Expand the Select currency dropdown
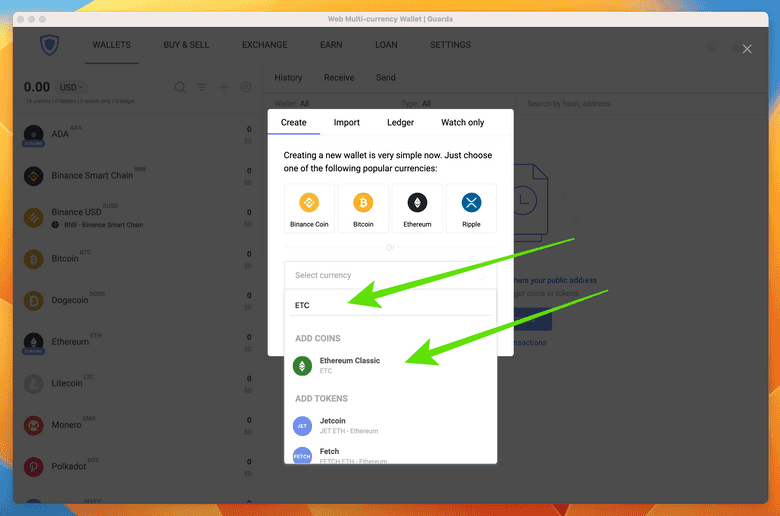Screen dimensions: 780x516 coord(390,275)
